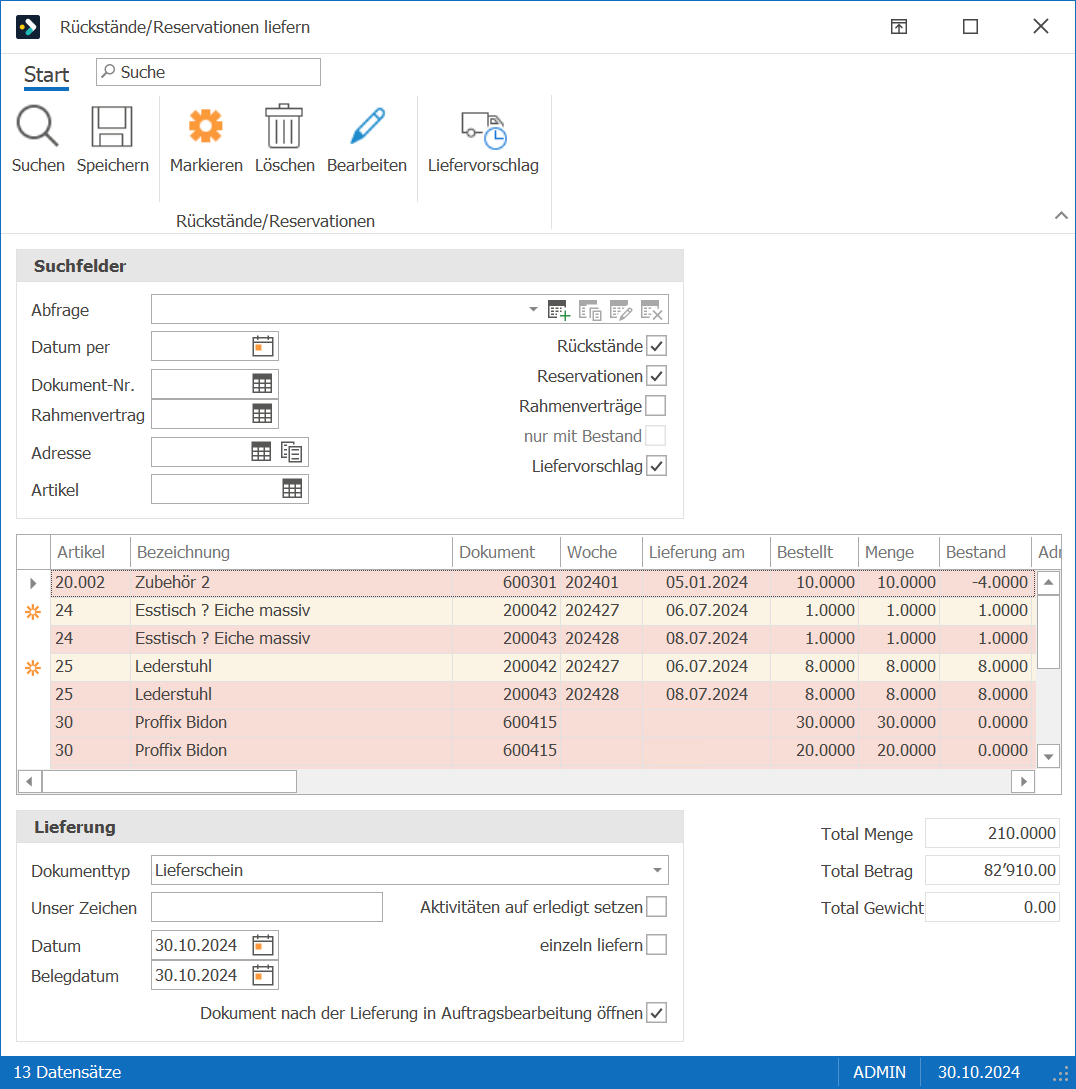
Task: Click the address list icon next to Adresse
Action: [292, 452]
